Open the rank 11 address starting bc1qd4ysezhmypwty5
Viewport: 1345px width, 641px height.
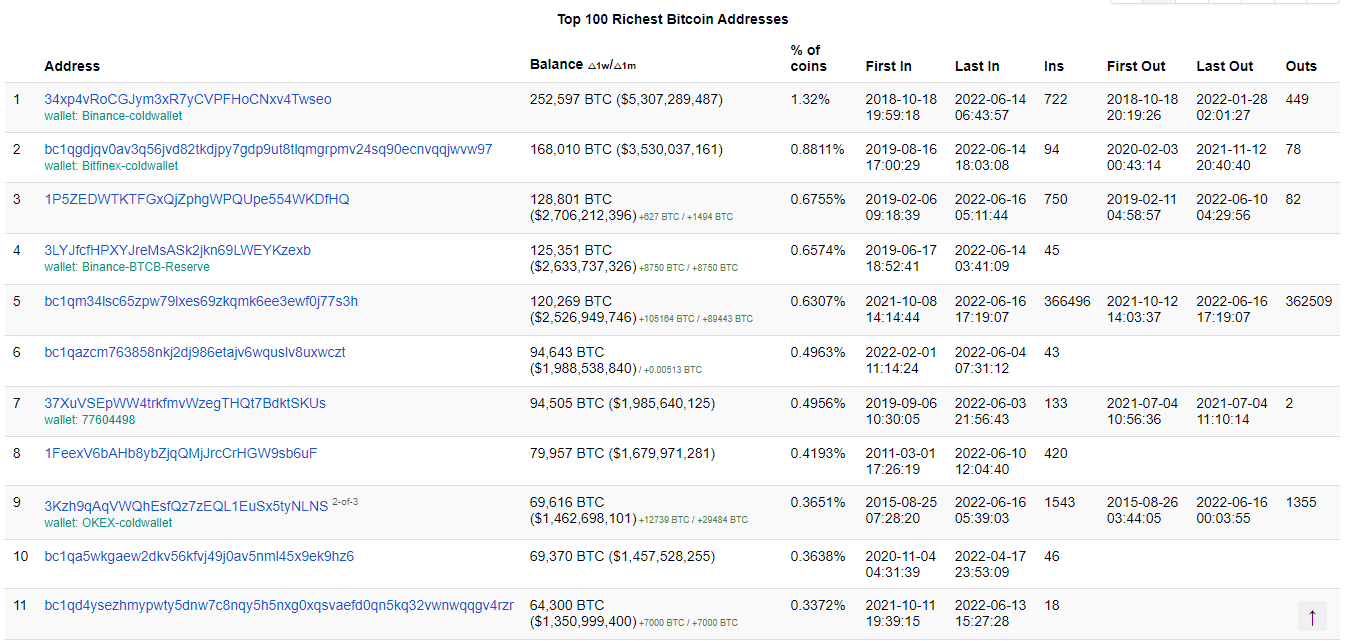pyautogui.click(x=279, y=606)
